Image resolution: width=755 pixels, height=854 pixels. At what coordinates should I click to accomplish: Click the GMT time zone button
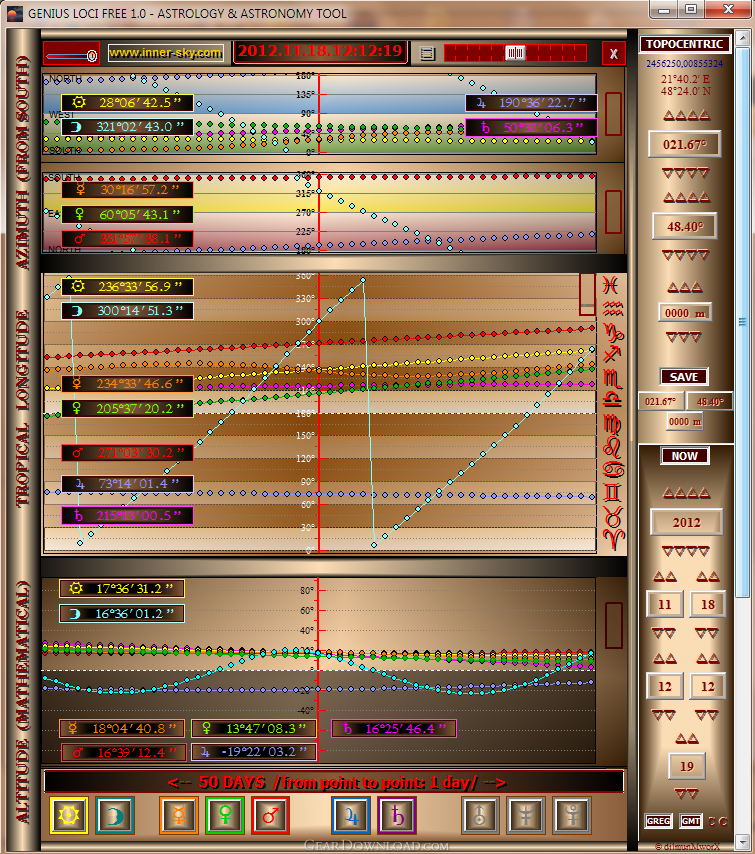691,821
